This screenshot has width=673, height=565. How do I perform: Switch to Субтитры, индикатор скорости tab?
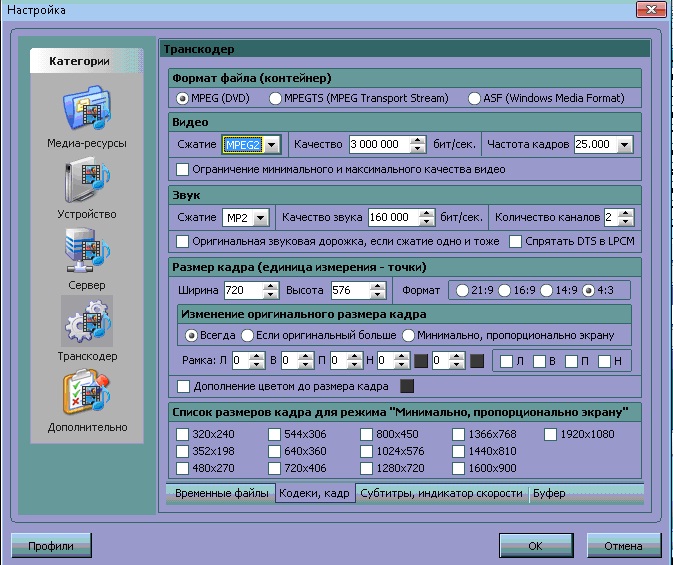(x=442, y=493)
